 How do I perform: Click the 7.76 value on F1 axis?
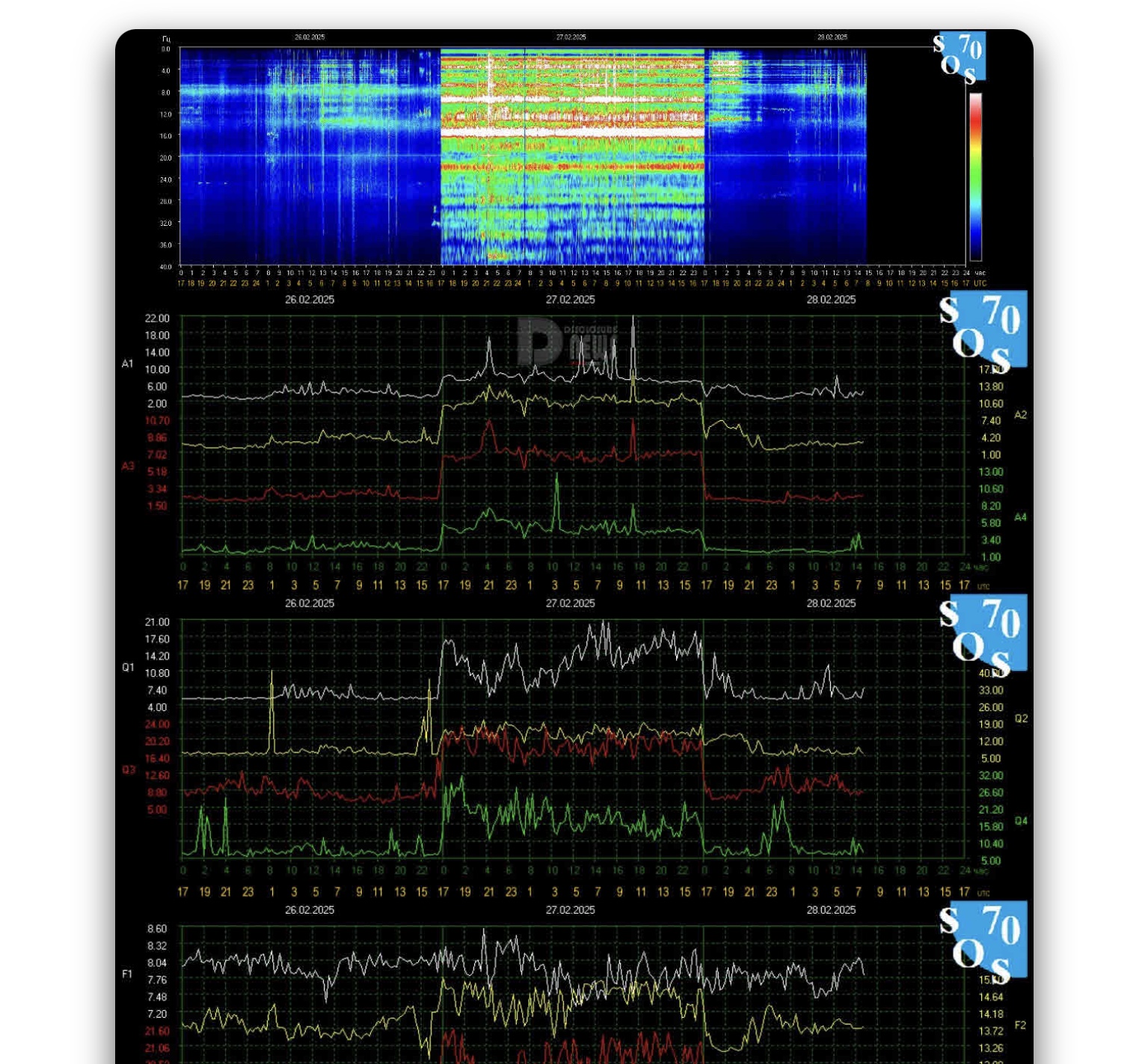click(x=157, y=980)
